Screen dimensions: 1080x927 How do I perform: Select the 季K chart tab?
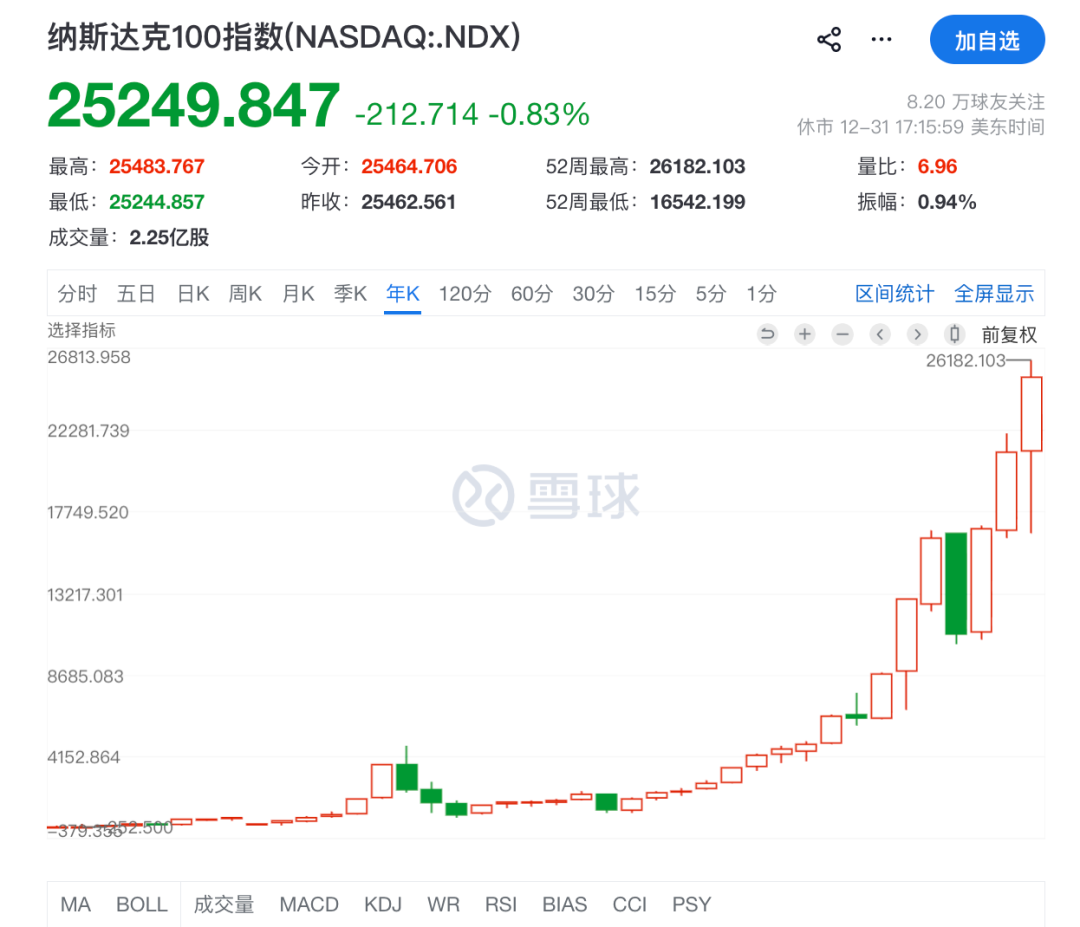pyautogui.click(x=350, y=293)
